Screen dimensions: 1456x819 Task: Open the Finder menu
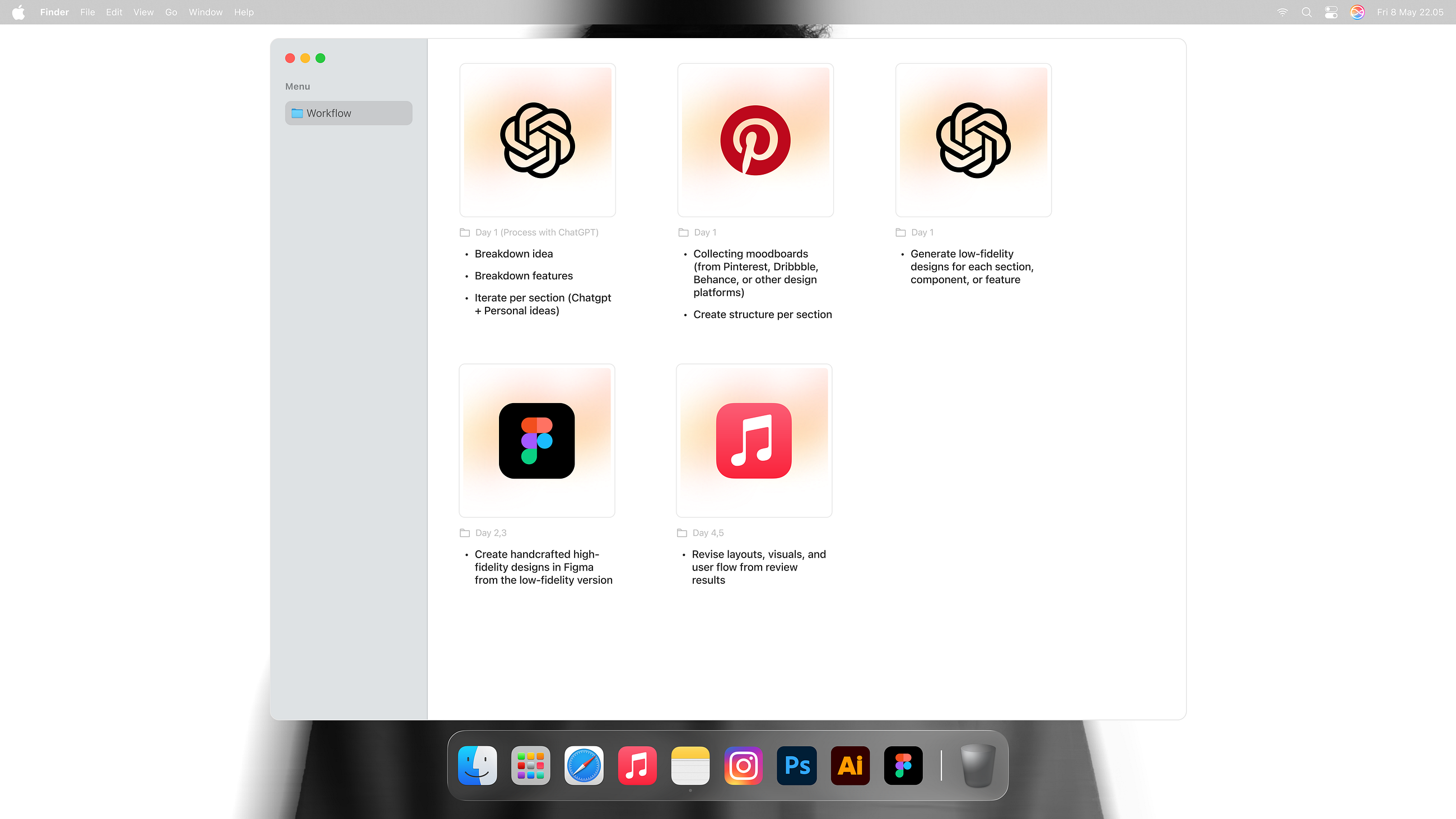pos(54,12)
